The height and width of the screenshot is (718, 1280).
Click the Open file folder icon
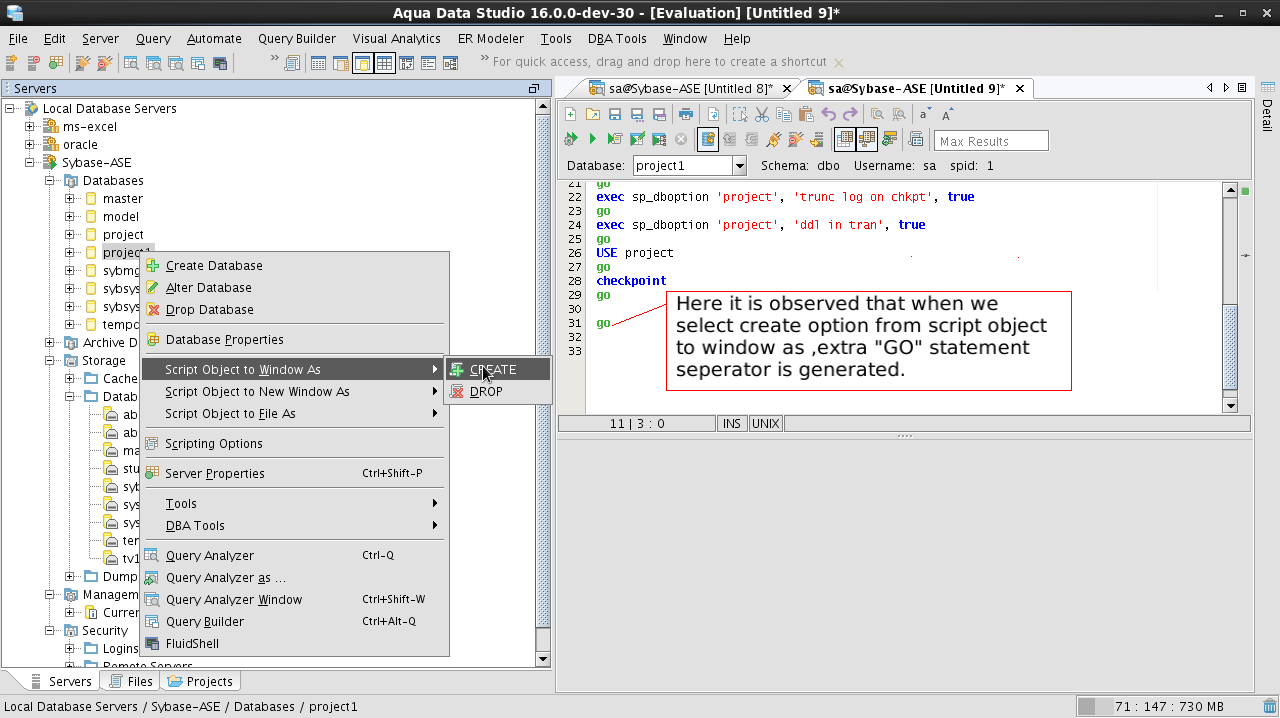[x=592, y=115]
